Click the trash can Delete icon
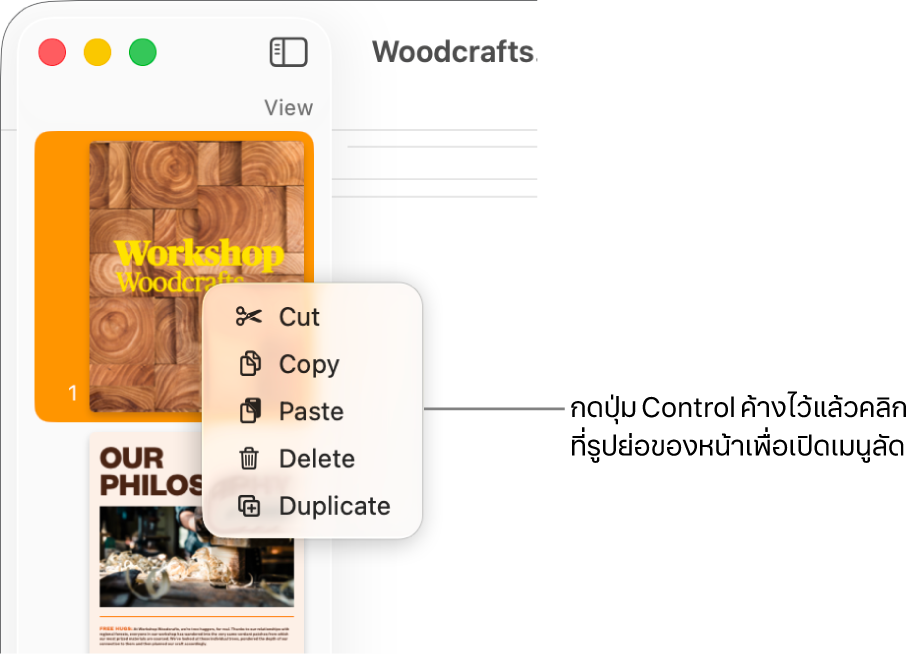 [x=249, y=458]
